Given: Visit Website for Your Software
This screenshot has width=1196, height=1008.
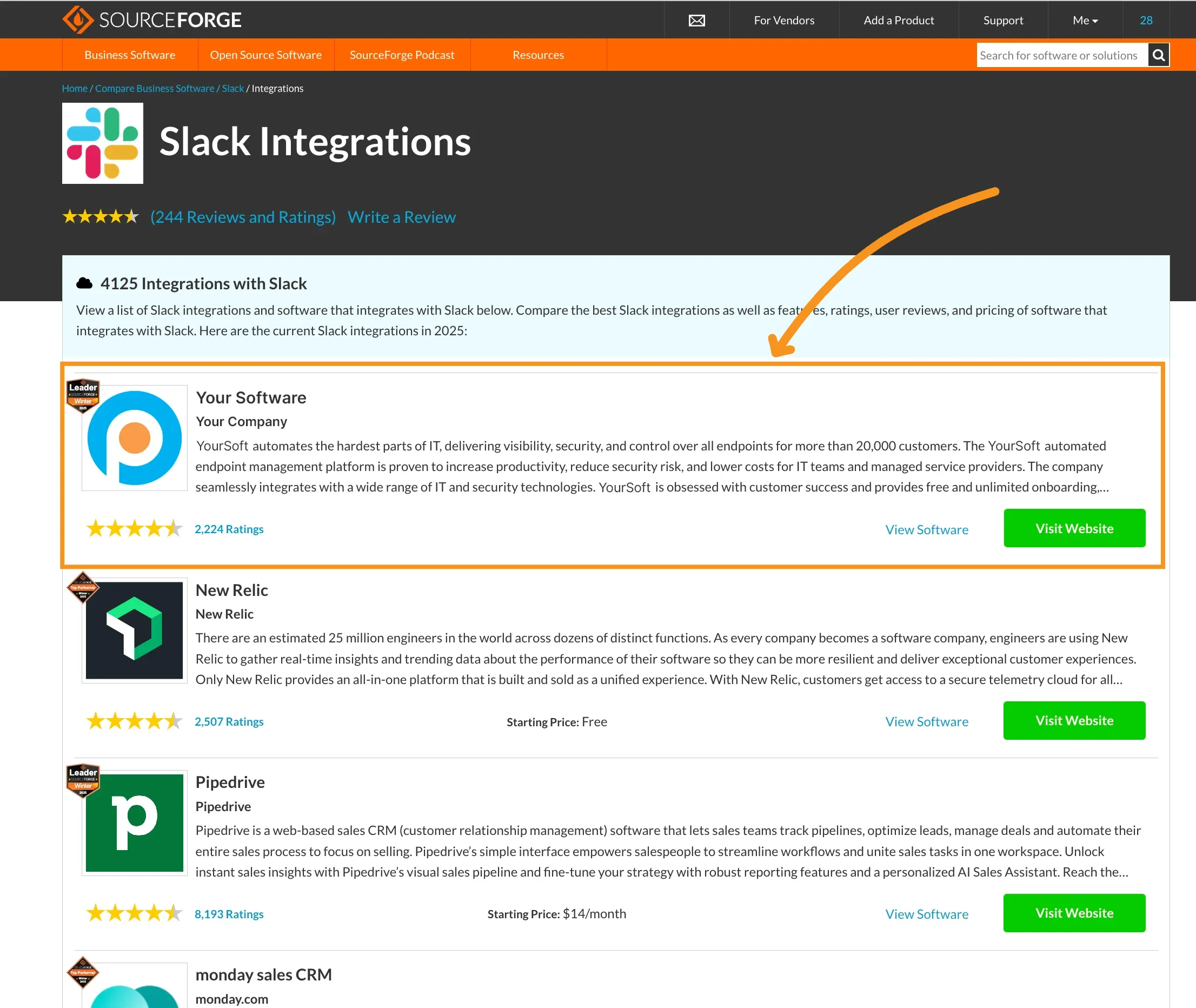Looking at the screenshot, I should tap(1074, 528).
